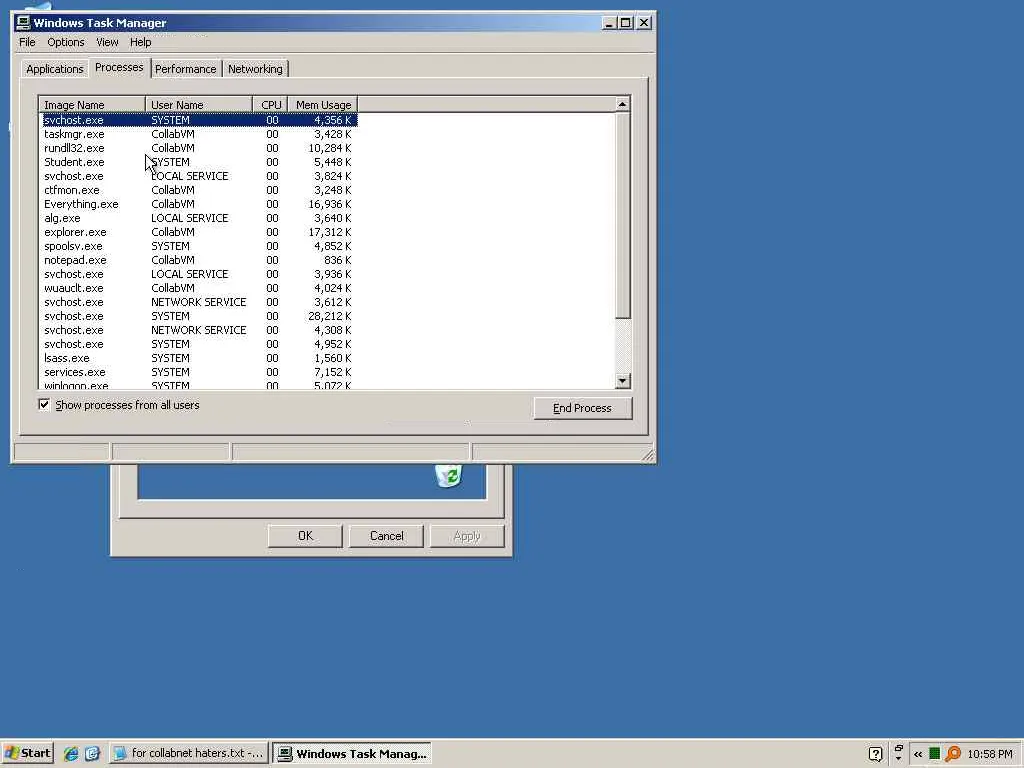The width and height of the screenshot is (1024, 768).
Task: Open the Help menu
Action: (140, 42)
